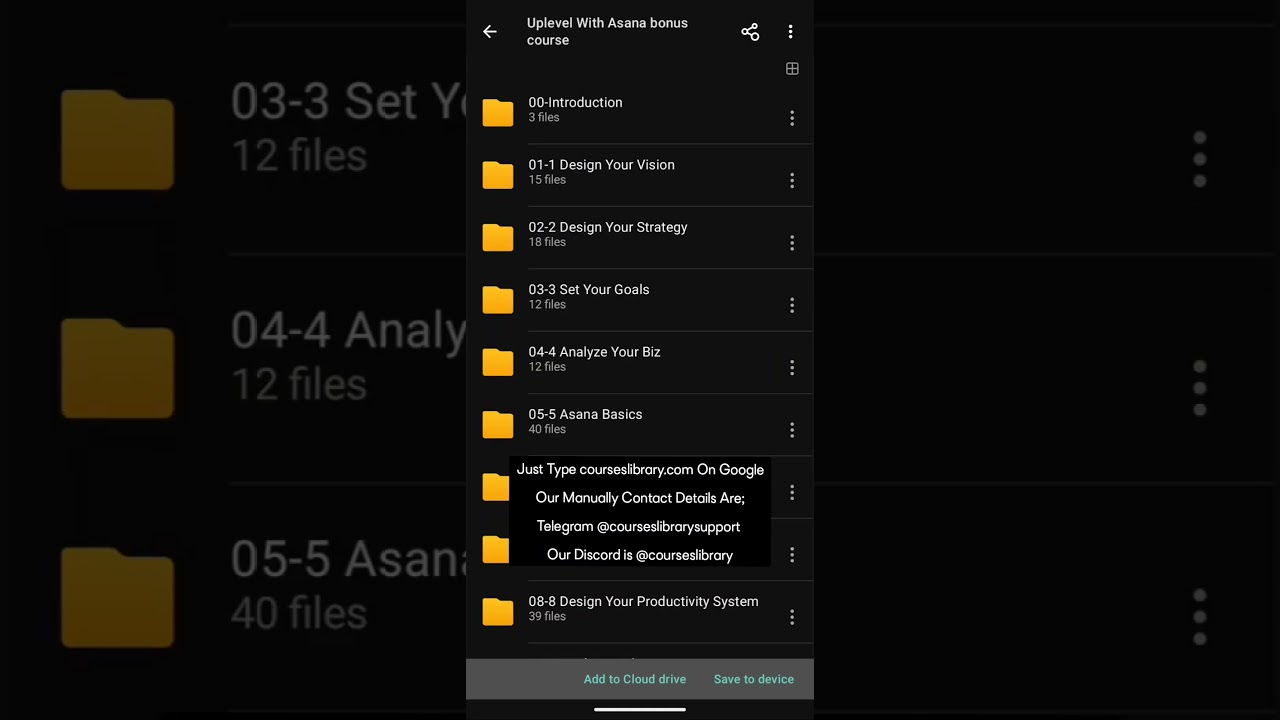Open the top-right overflow menu

pos(790,32)
